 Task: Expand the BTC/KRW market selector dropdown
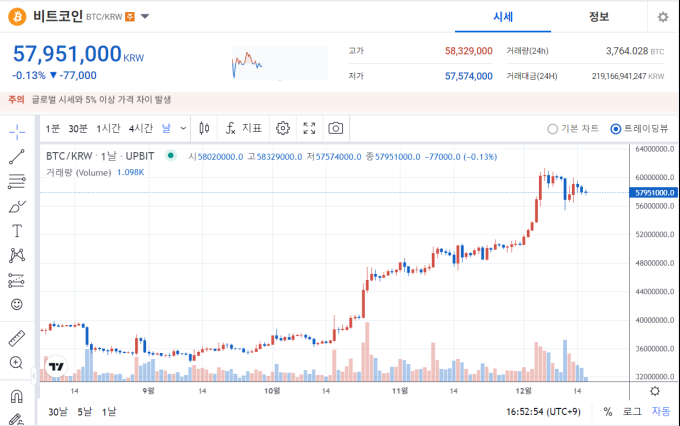pos(145,16)
